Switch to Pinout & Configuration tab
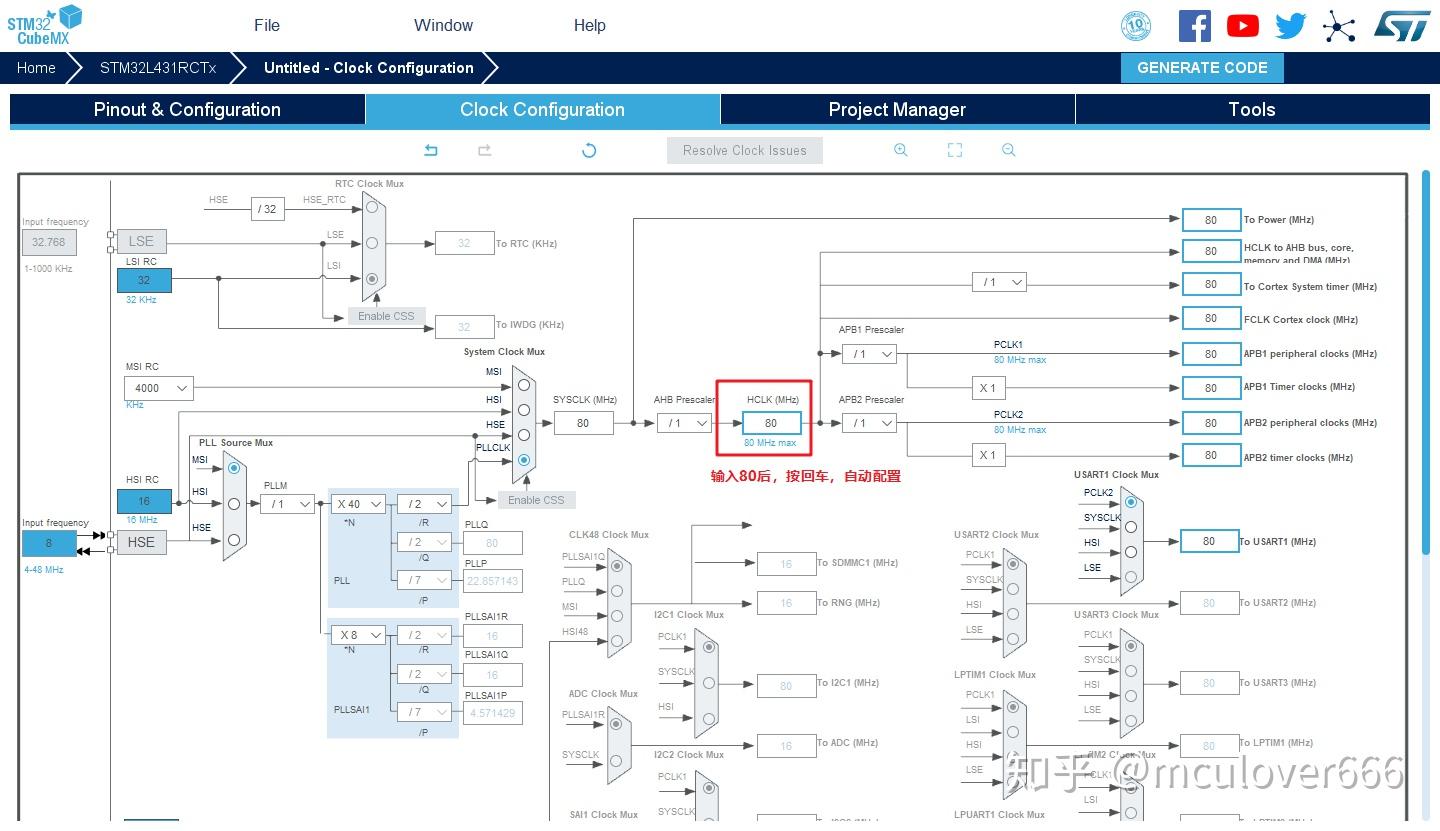1440x831 pixels. [187, 110]
